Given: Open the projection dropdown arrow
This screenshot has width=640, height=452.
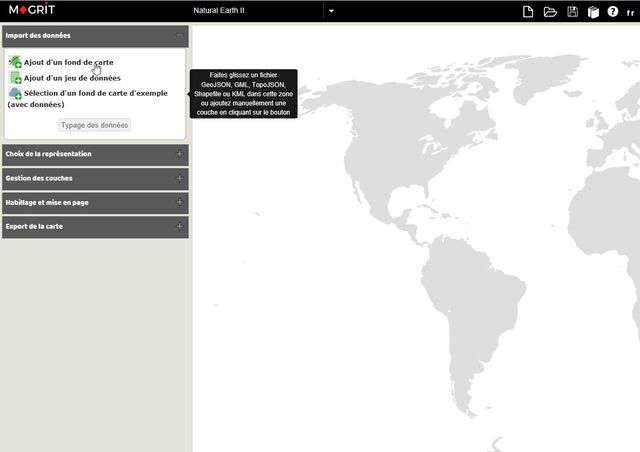Looking at the screenshot, I should point(331,12).
